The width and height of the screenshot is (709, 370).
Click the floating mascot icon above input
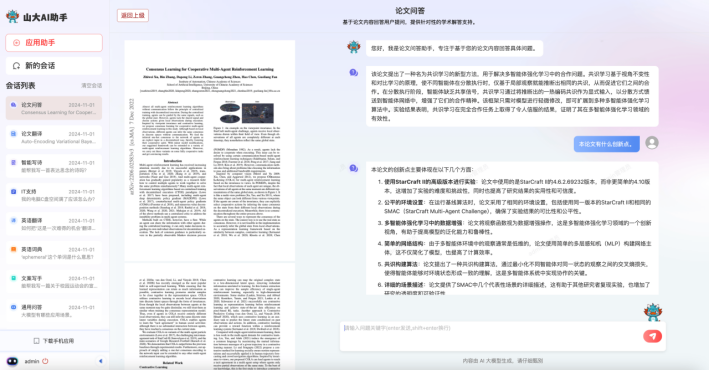pyautogui.click(x=652, y=312)
